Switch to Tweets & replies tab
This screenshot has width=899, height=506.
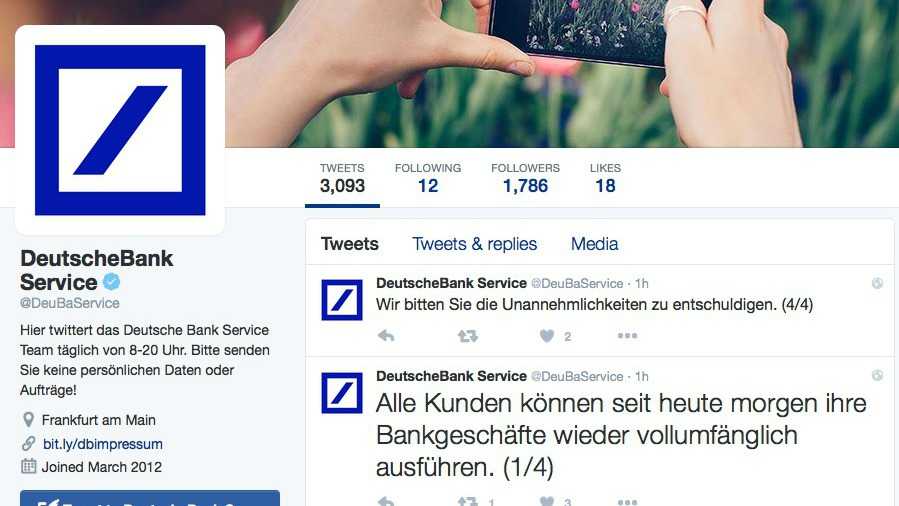475,244
